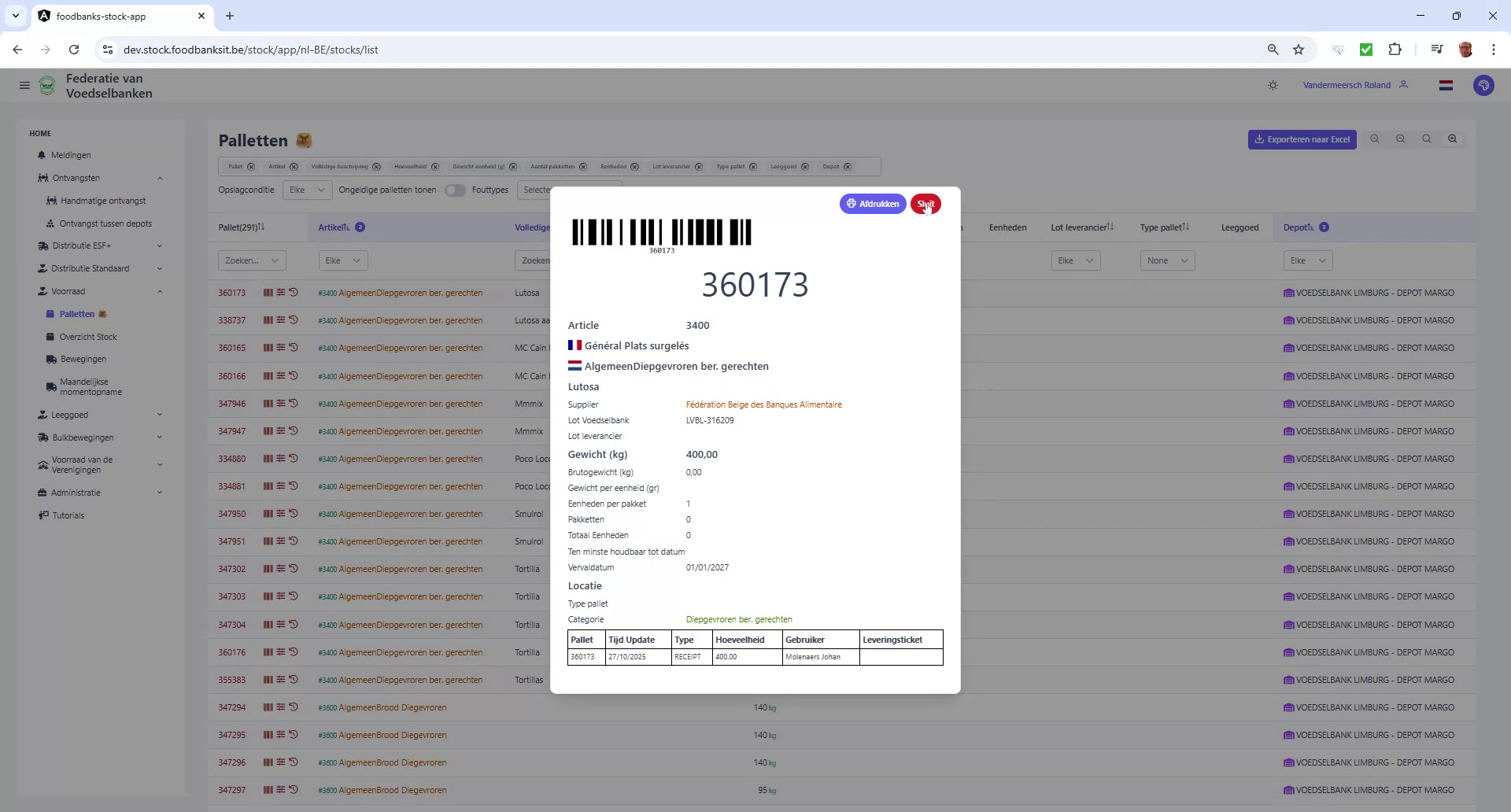The width and height of the screenshot is (1511, 812).
Task: Switch to the Tutorials sidebar entry
Action: pos(68,515)
